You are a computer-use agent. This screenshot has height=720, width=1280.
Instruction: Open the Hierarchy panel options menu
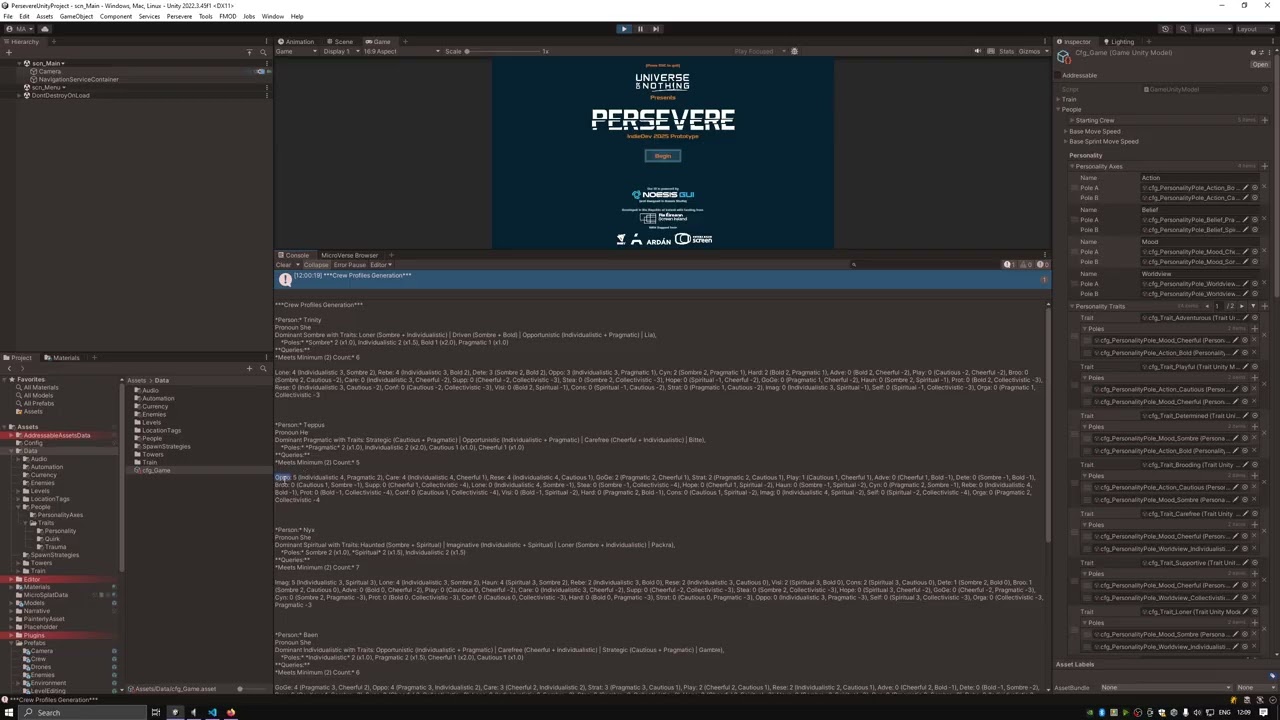pos(266,42)
